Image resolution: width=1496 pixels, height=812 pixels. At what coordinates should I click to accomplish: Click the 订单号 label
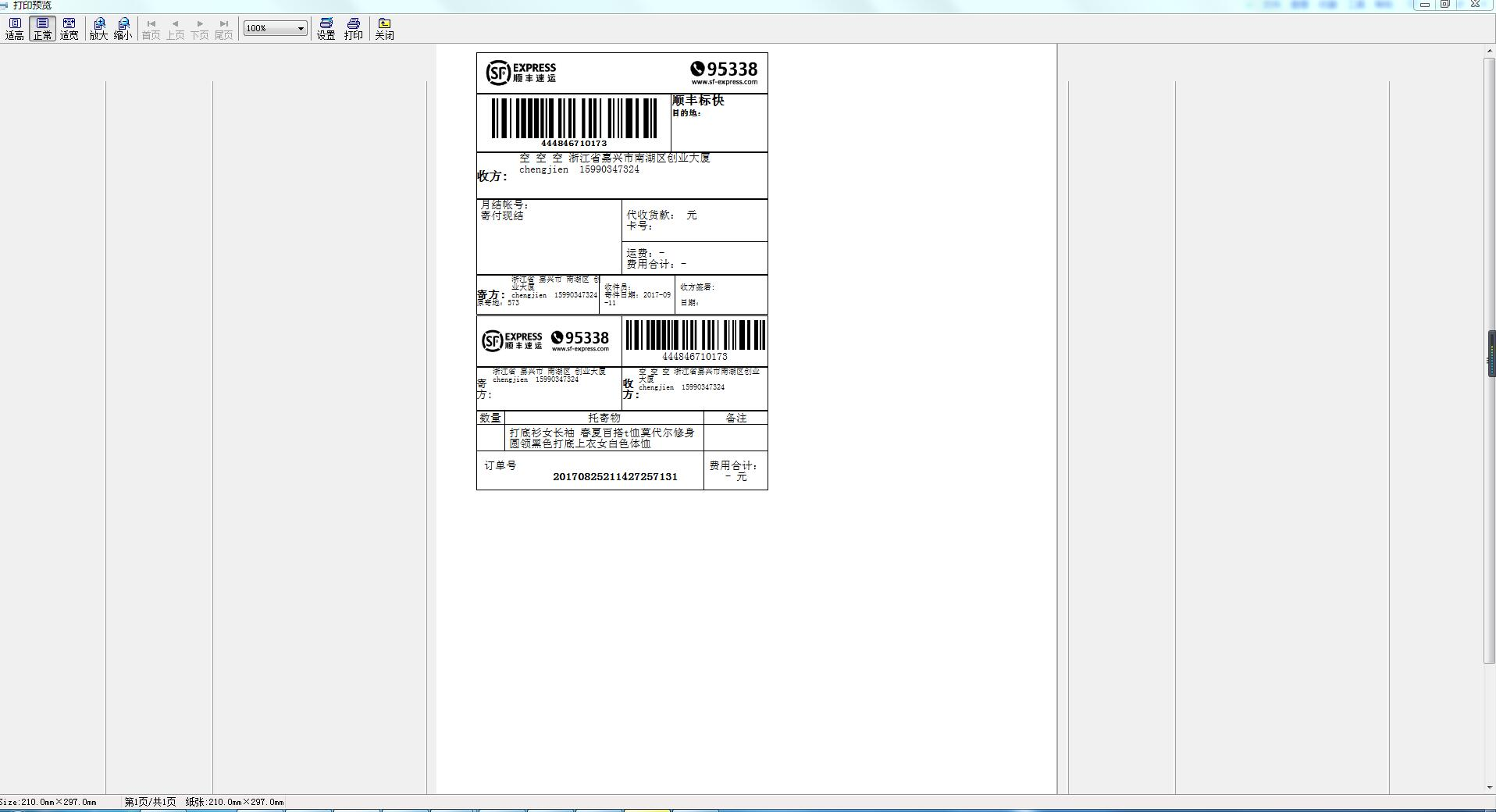[x=500, y=465]
